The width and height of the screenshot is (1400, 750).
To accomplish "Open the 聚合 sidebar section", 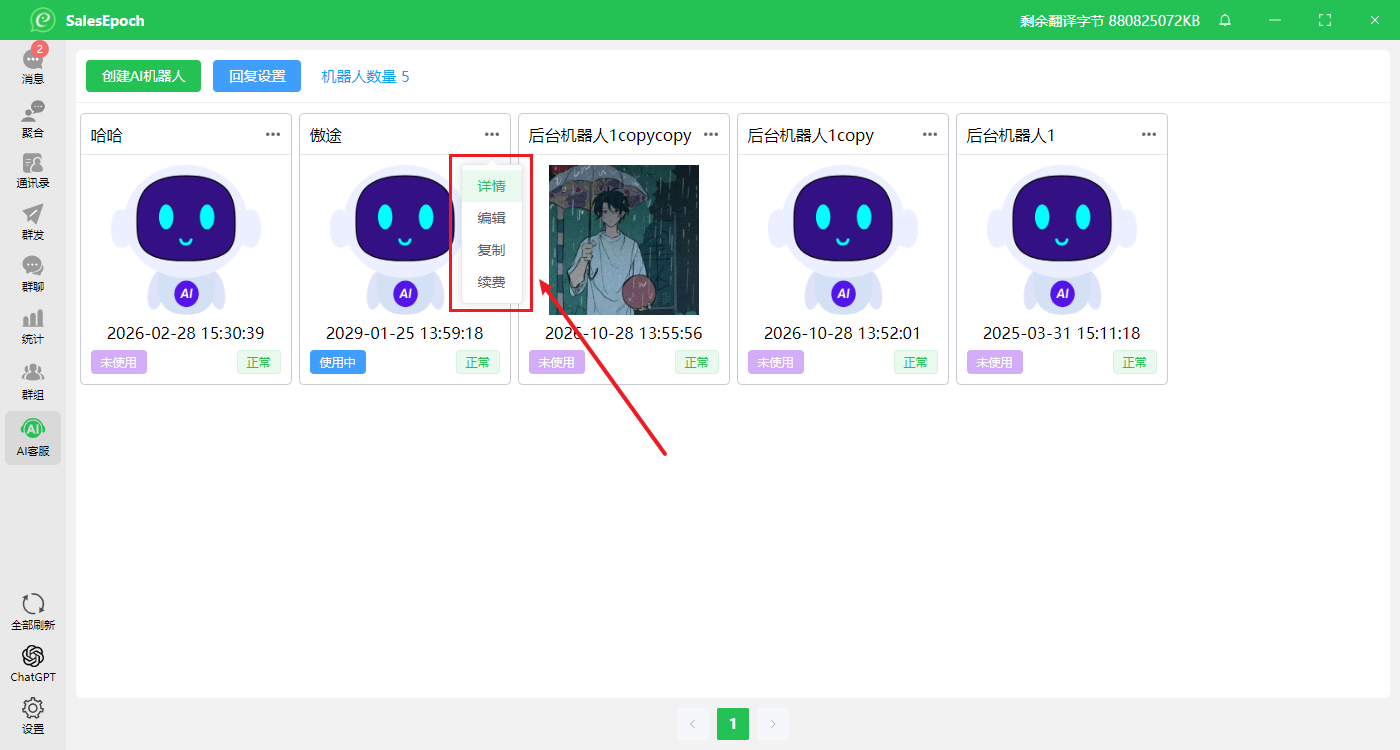I will coord(33,117).
